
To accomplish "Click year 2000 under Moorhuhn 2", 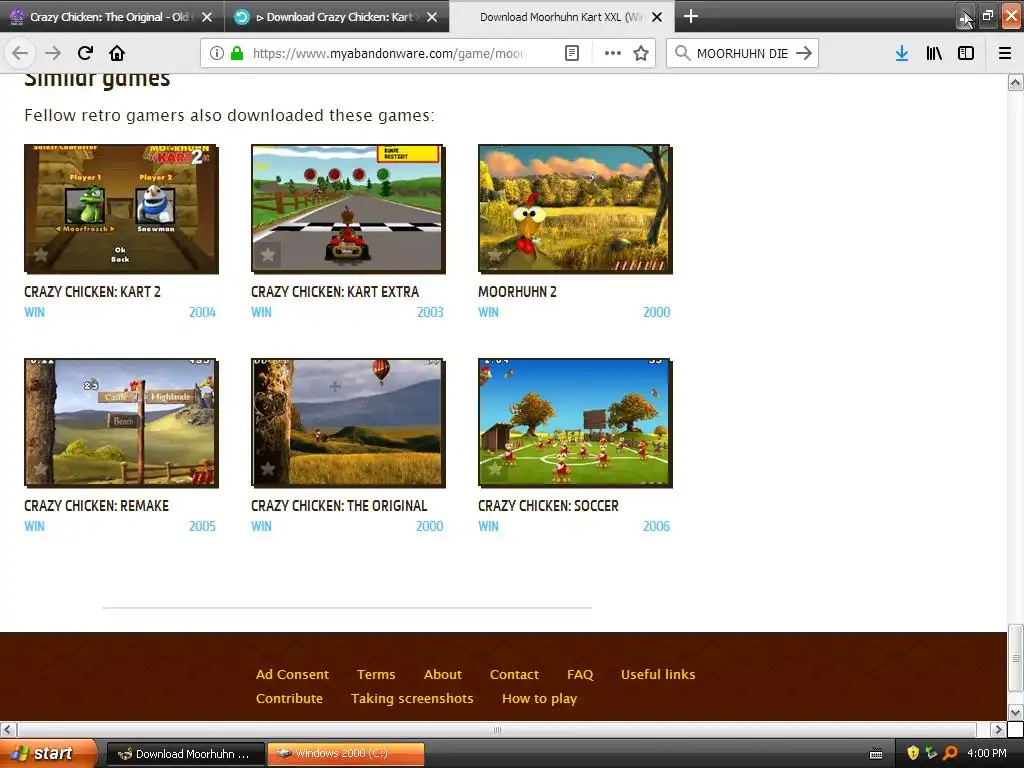I will pos(656,312).
